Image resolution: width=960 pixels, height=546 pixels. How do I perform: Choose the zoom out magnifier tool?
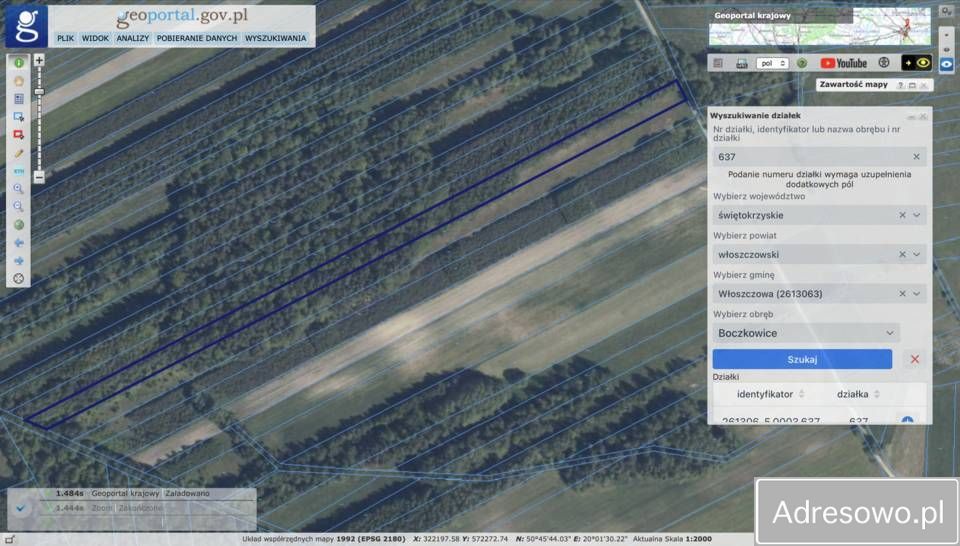[19, 207]
